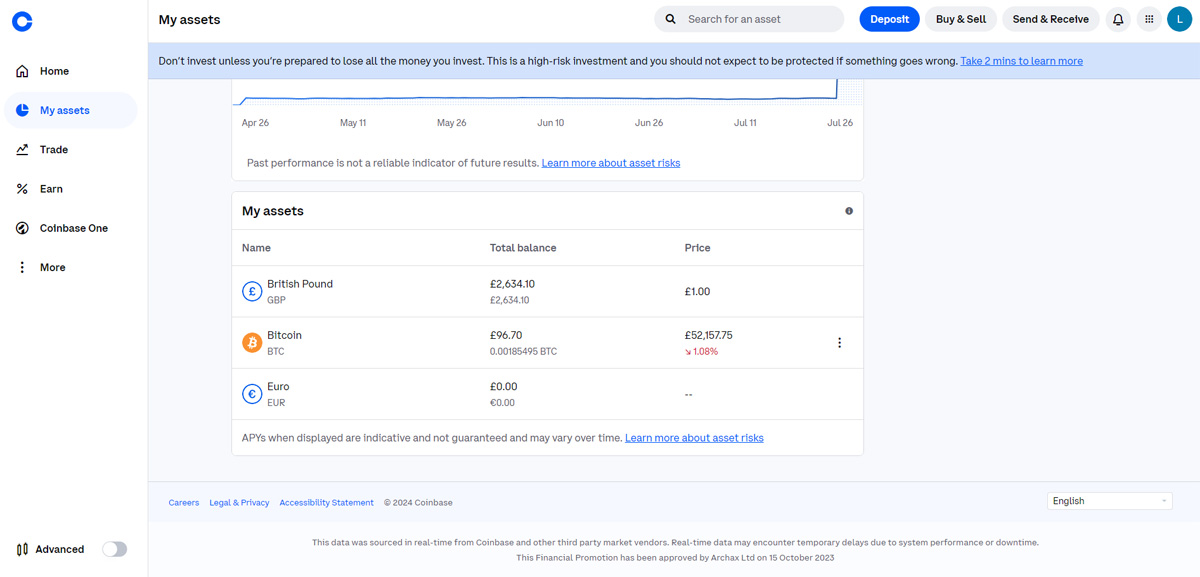This screenshot has width=1200, height=577.
Task: Click the Jul 26 chart date label
Action: pos(840,123)
